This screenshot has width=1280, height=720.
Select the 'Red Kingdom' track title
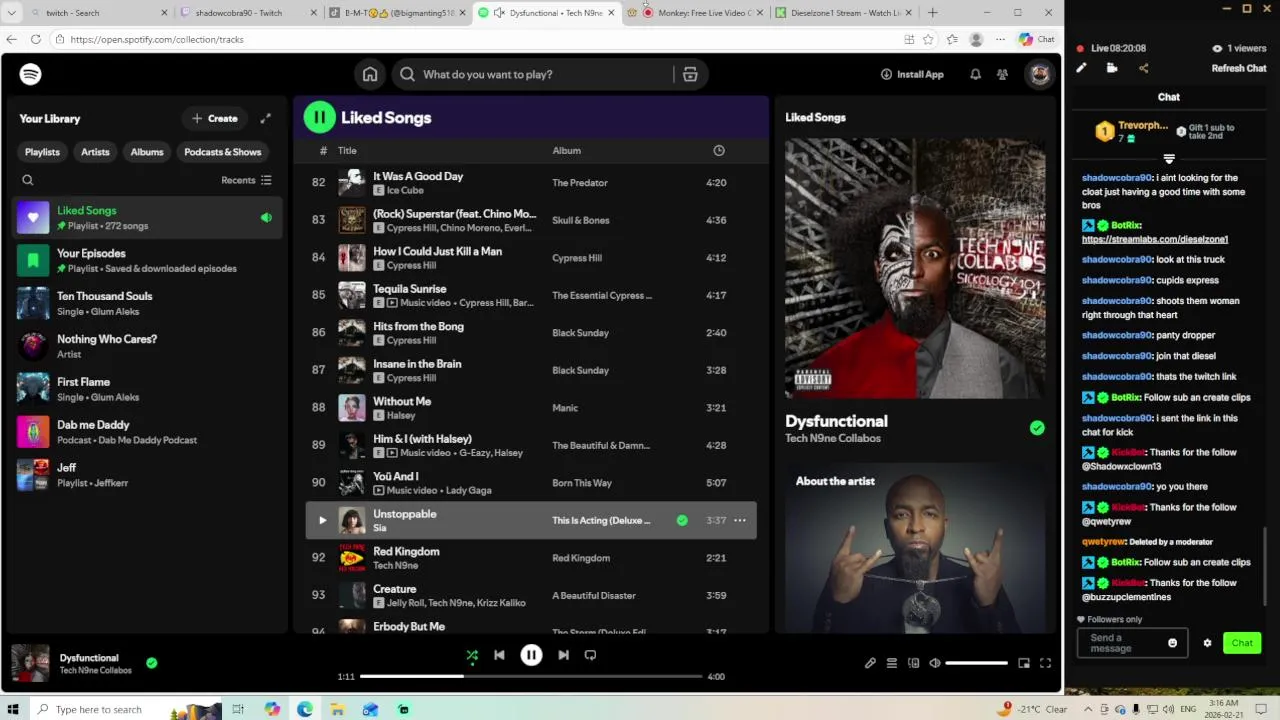click(x=406, y=551)
